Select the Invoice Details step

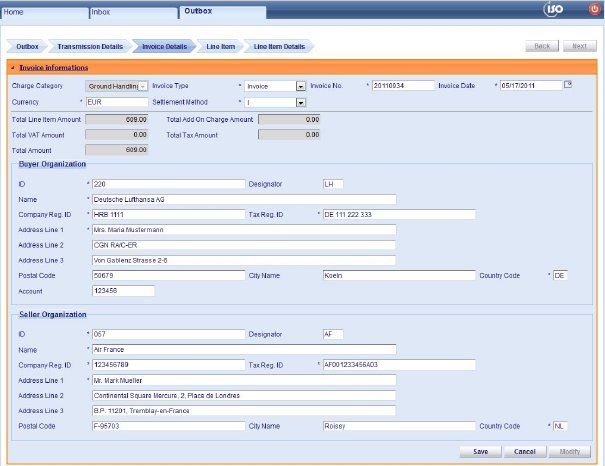tap(164, 47)
